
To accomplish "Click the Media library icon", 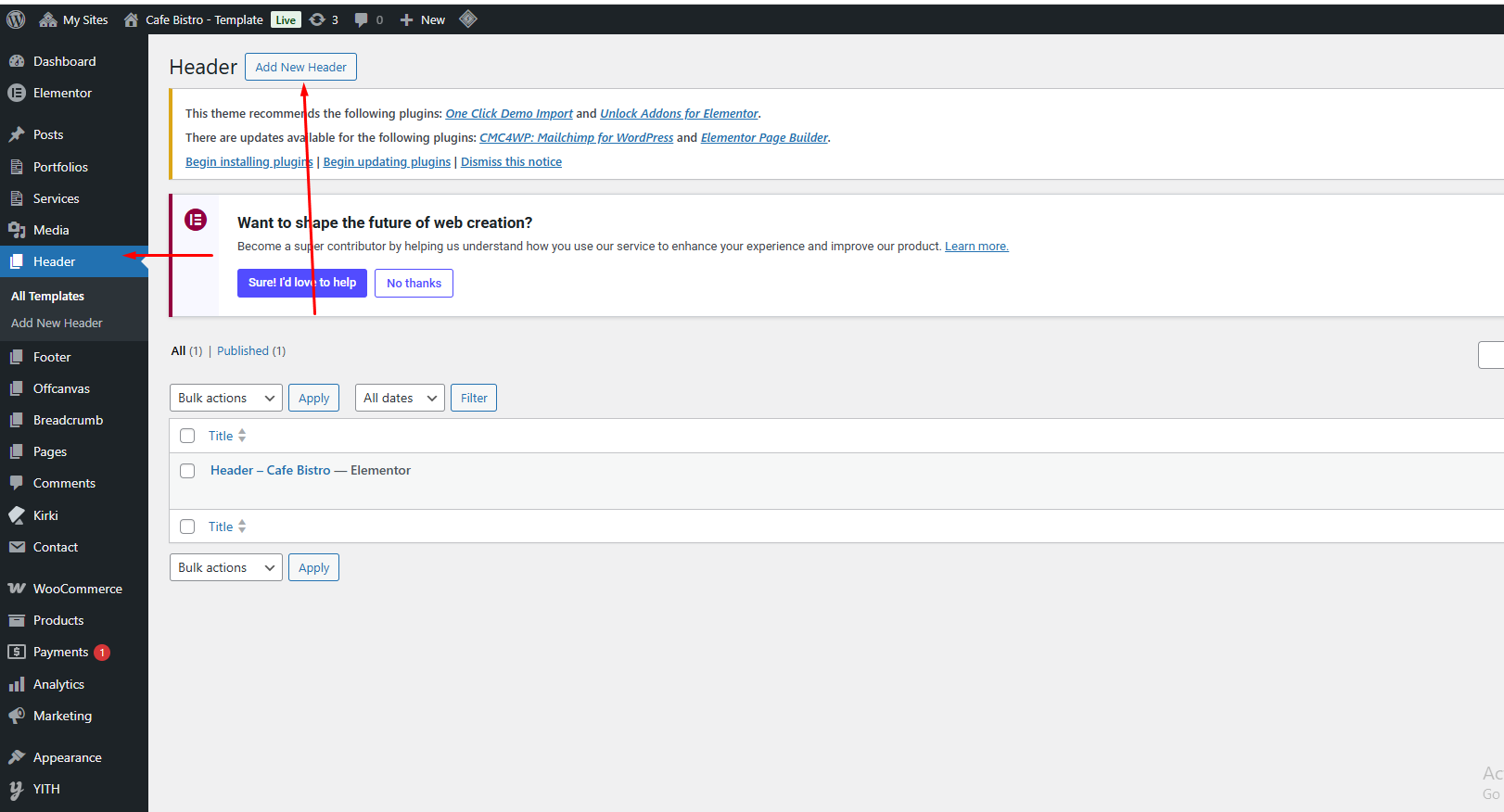I will tap(17, 230).
